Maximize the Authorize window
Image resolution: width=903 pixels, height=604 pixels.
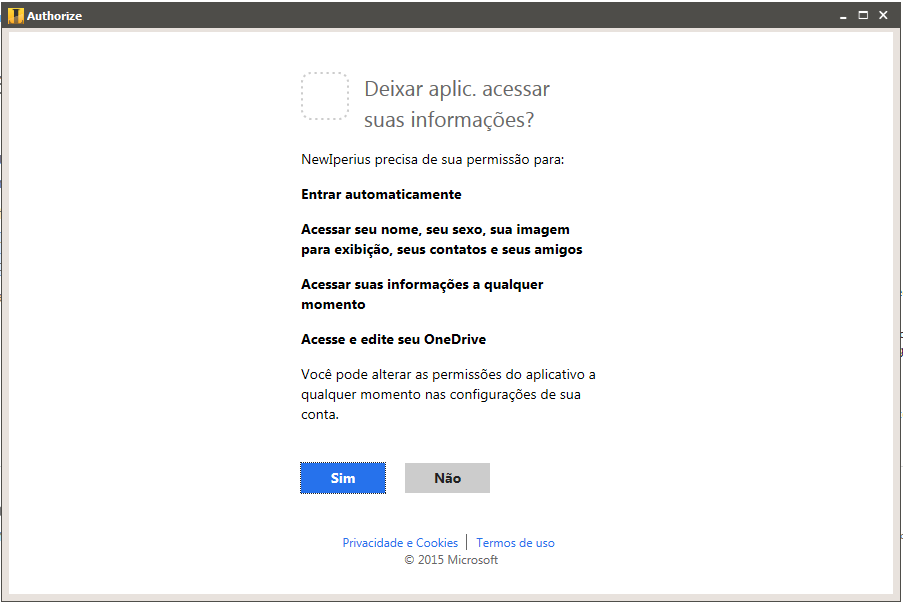coord(863,16)
